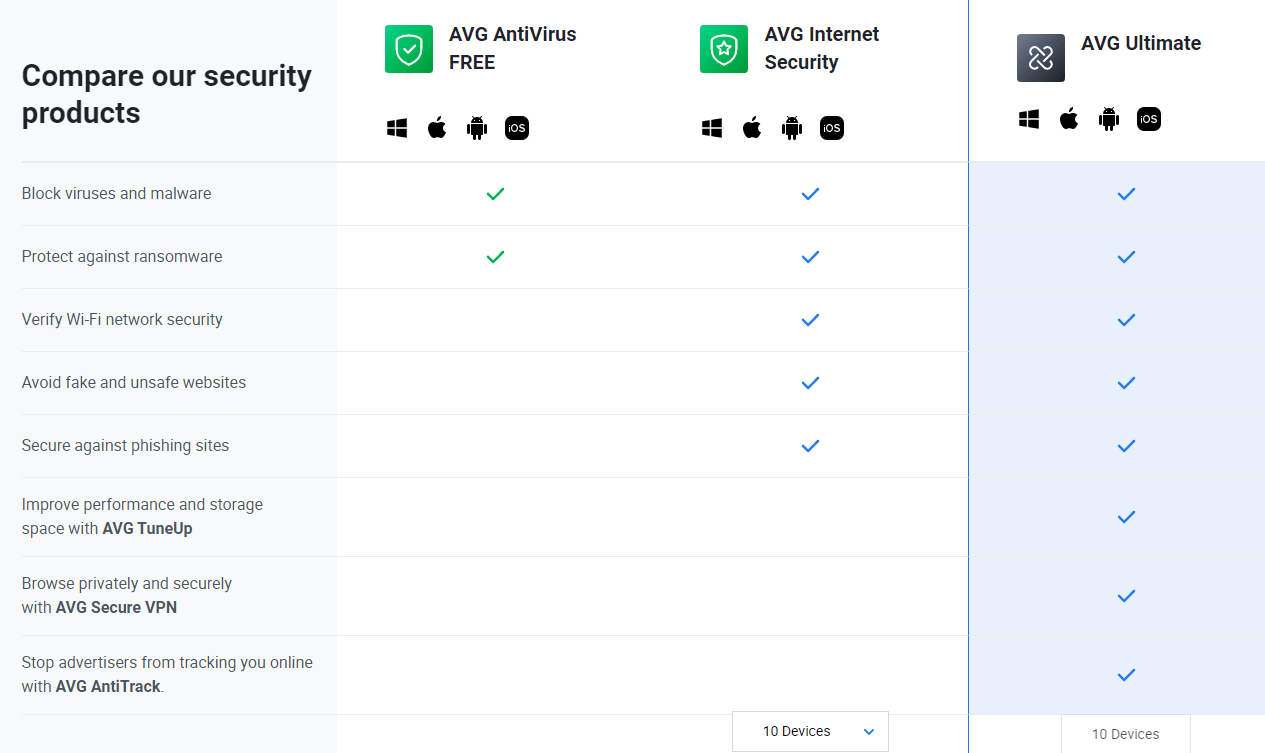
Task: Select the Windows icon under AVG AntiVirus FREE
Action: [x=397, y=128]
